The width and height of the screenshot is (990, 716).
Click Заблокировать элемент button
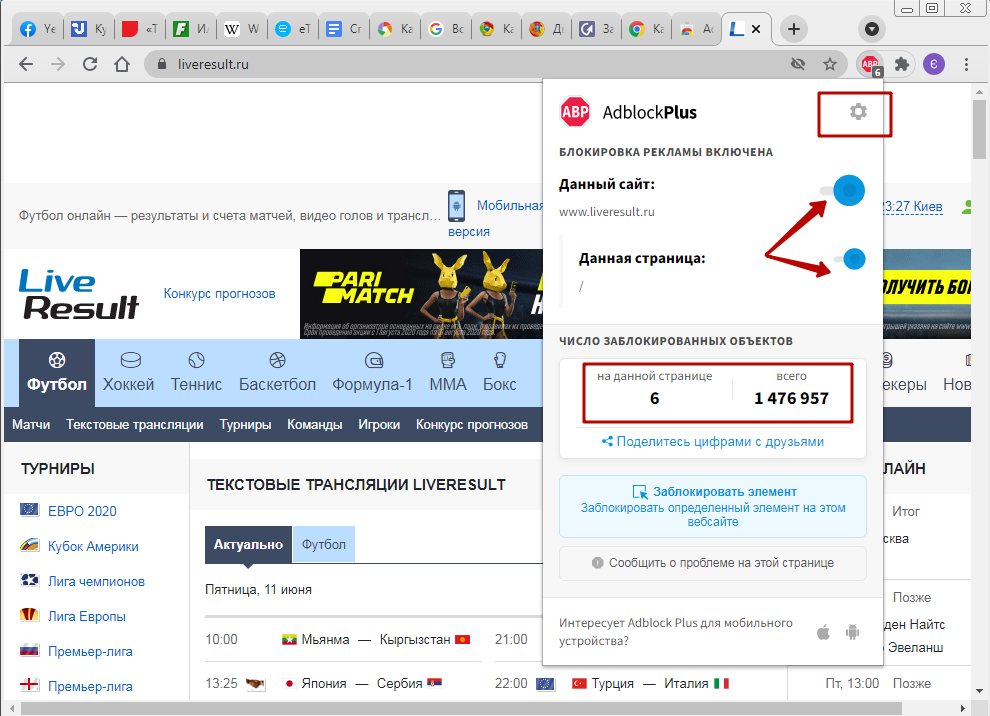click(713, 506)
